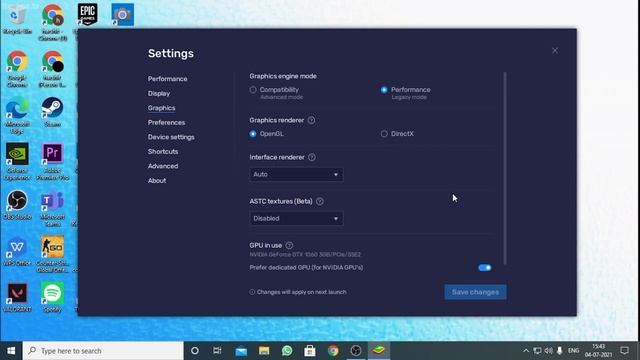This screenshot has width=640, height=360.
Task: Open the Recycle Bin desktop icon
Action: click(17, 19)
